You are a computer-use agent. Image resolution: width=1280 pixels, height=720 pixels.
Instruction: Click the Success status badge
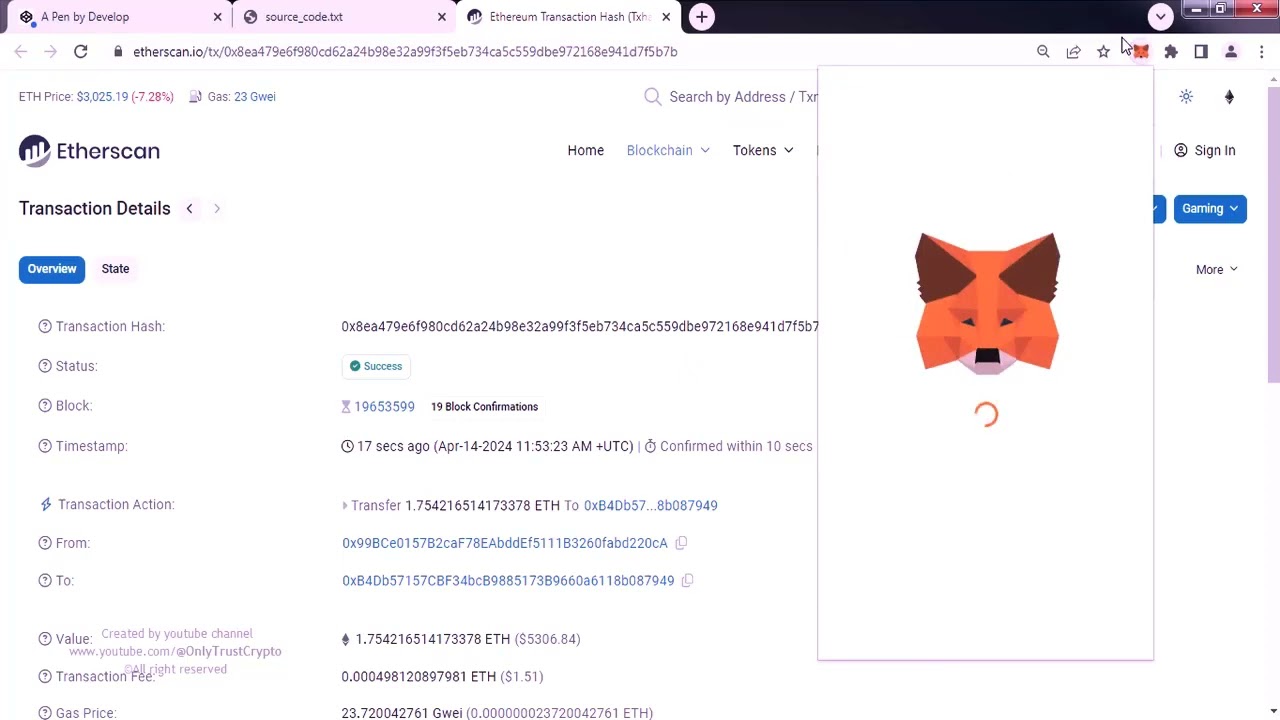(x=376, y=366)
